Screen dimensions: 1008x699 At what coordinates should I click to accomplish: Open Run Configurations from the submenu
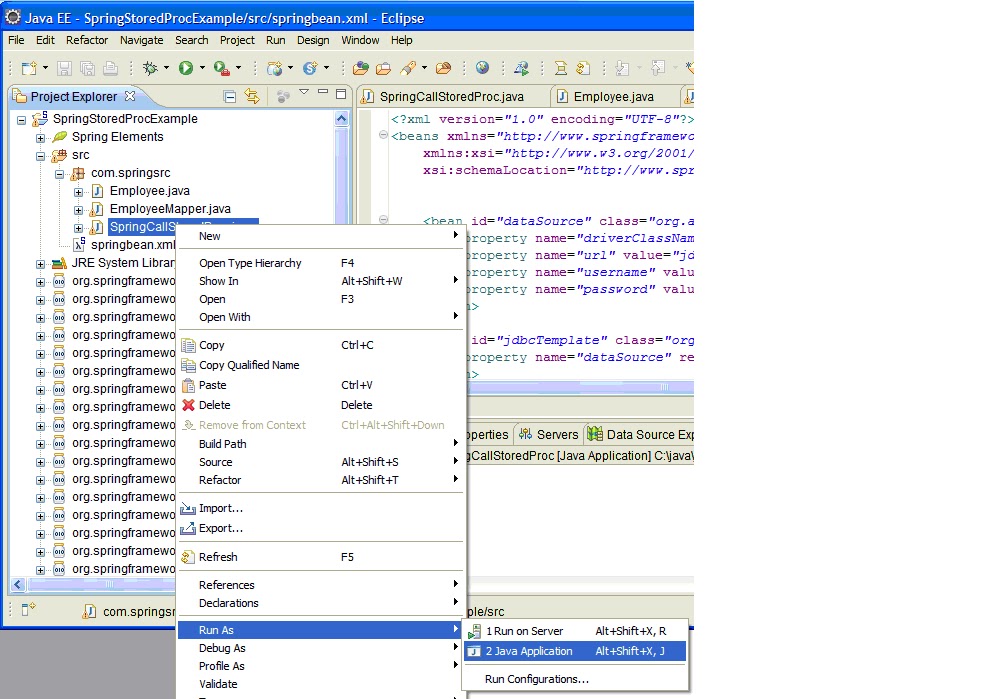532,679
